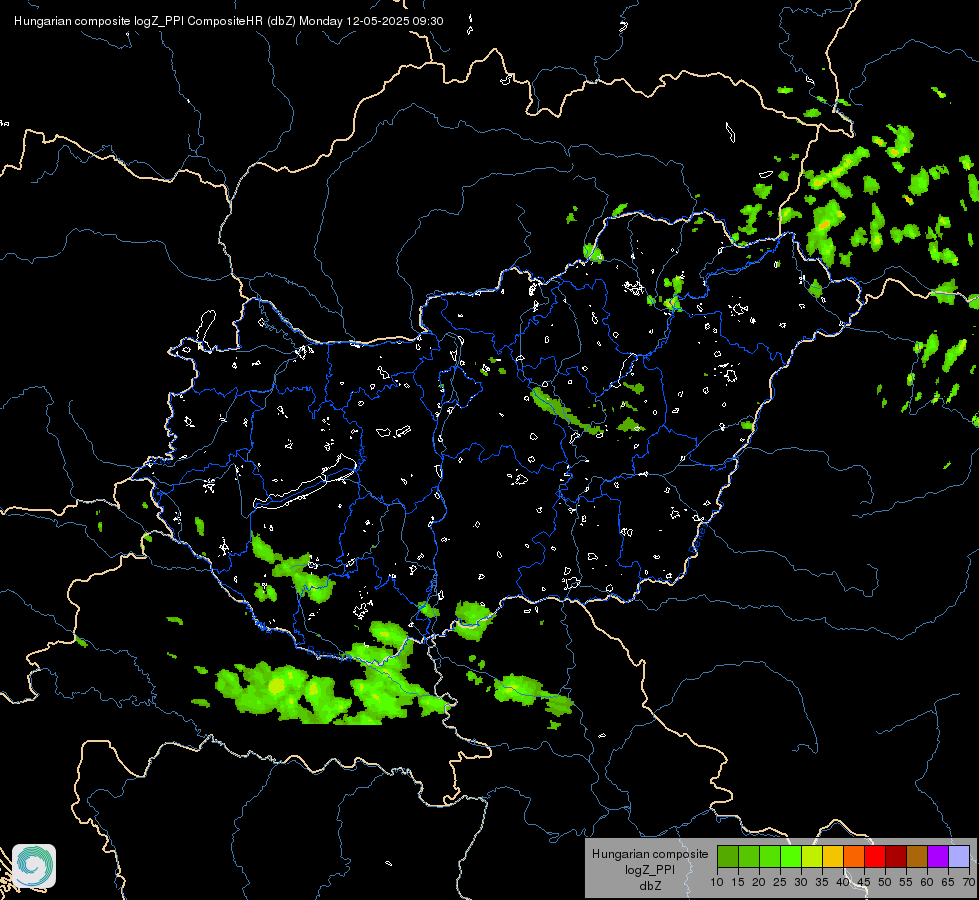Image resolution: width=979 pixels, height=900 pixels.
Task: Select the 30–35 dBZ yellow-green legend swatch
Action: pyautogui.click(x=812, y=856)
